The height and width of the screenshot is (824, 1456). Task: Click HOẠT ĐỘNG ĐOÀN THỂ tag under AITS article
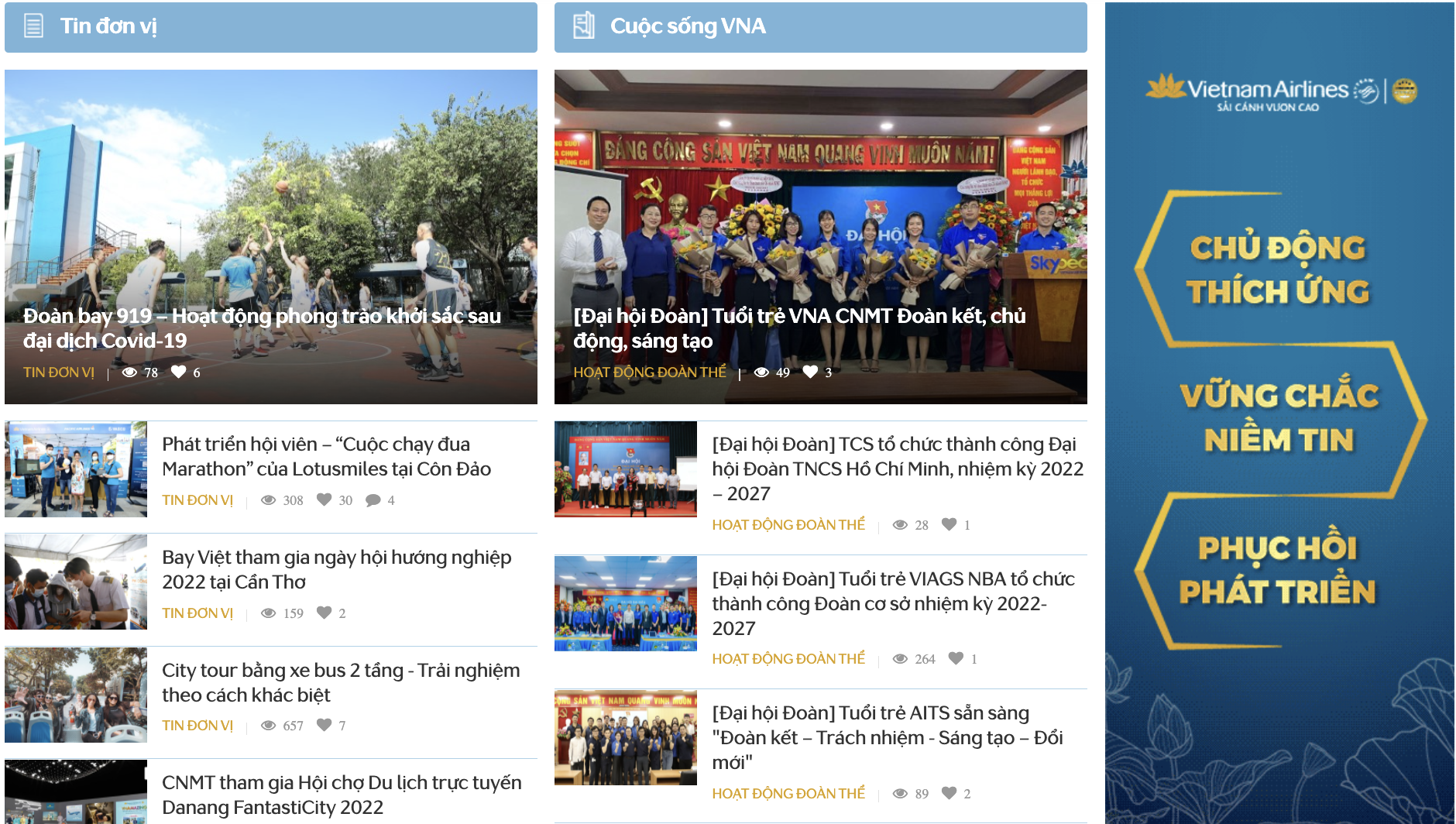point(788,794)
